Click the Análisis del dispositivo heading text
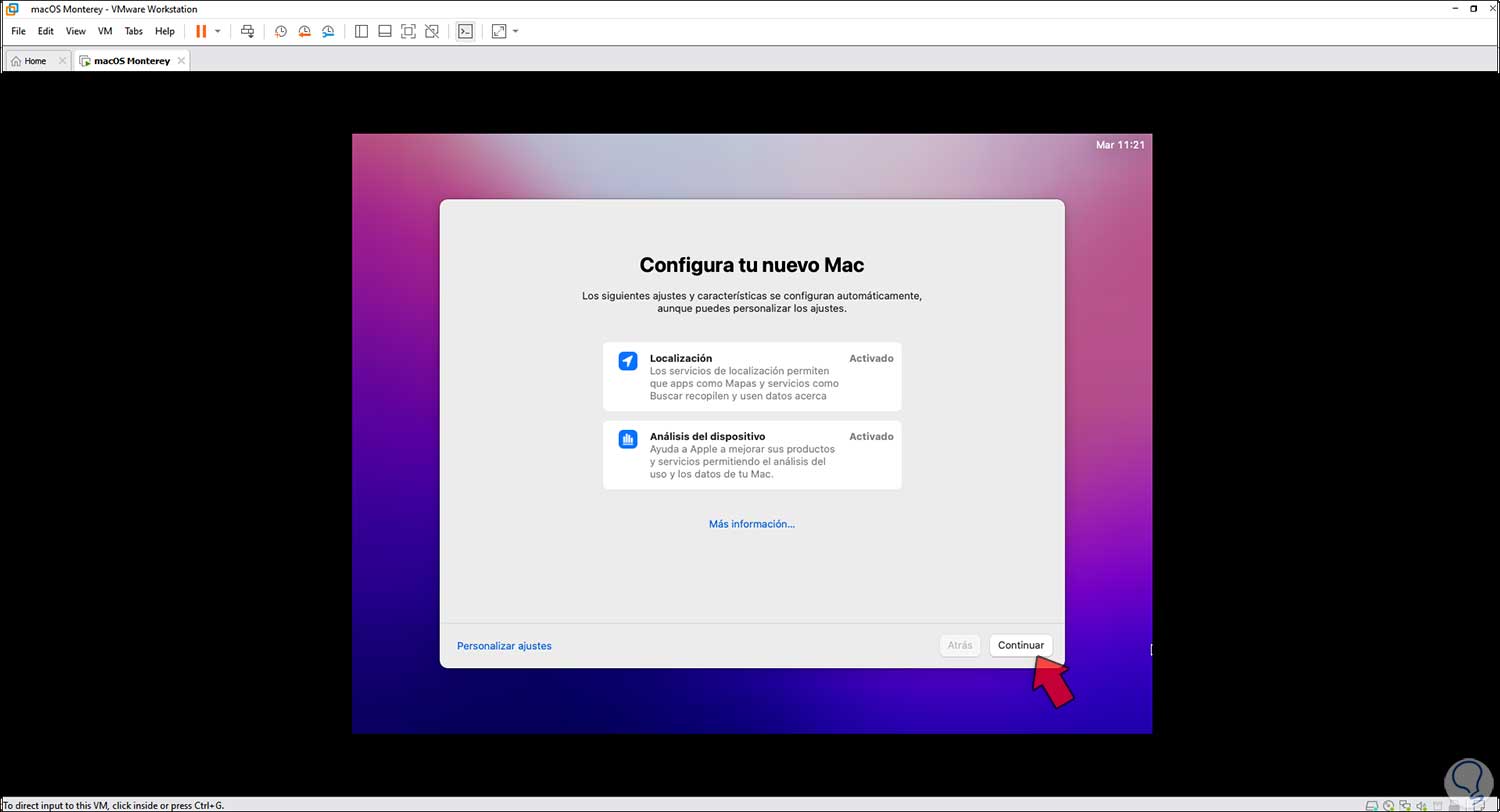Image resolution: width=1500 pixels, height=812 pixels. (x=708, y=436)
